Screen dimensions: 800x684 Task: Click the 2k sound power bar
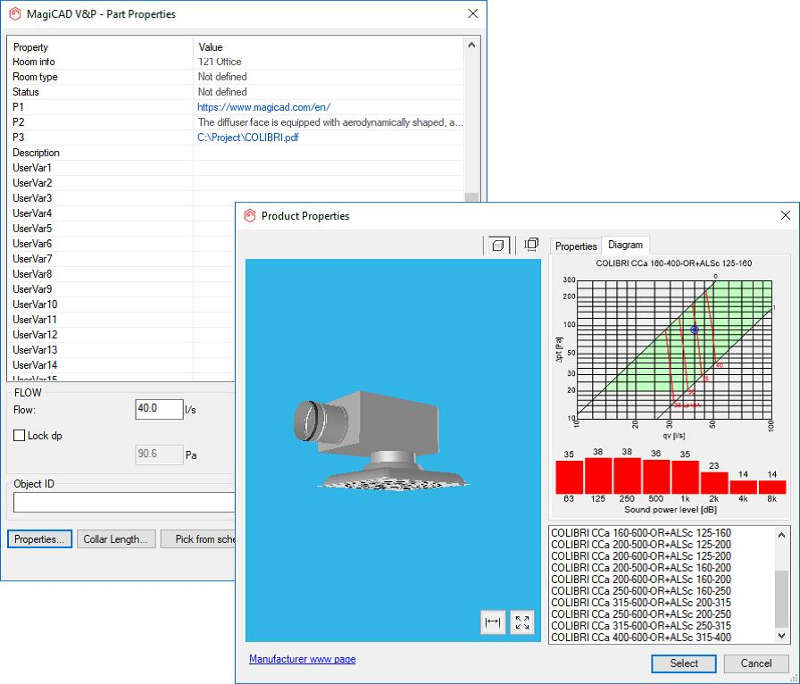(x=714, y=483)
